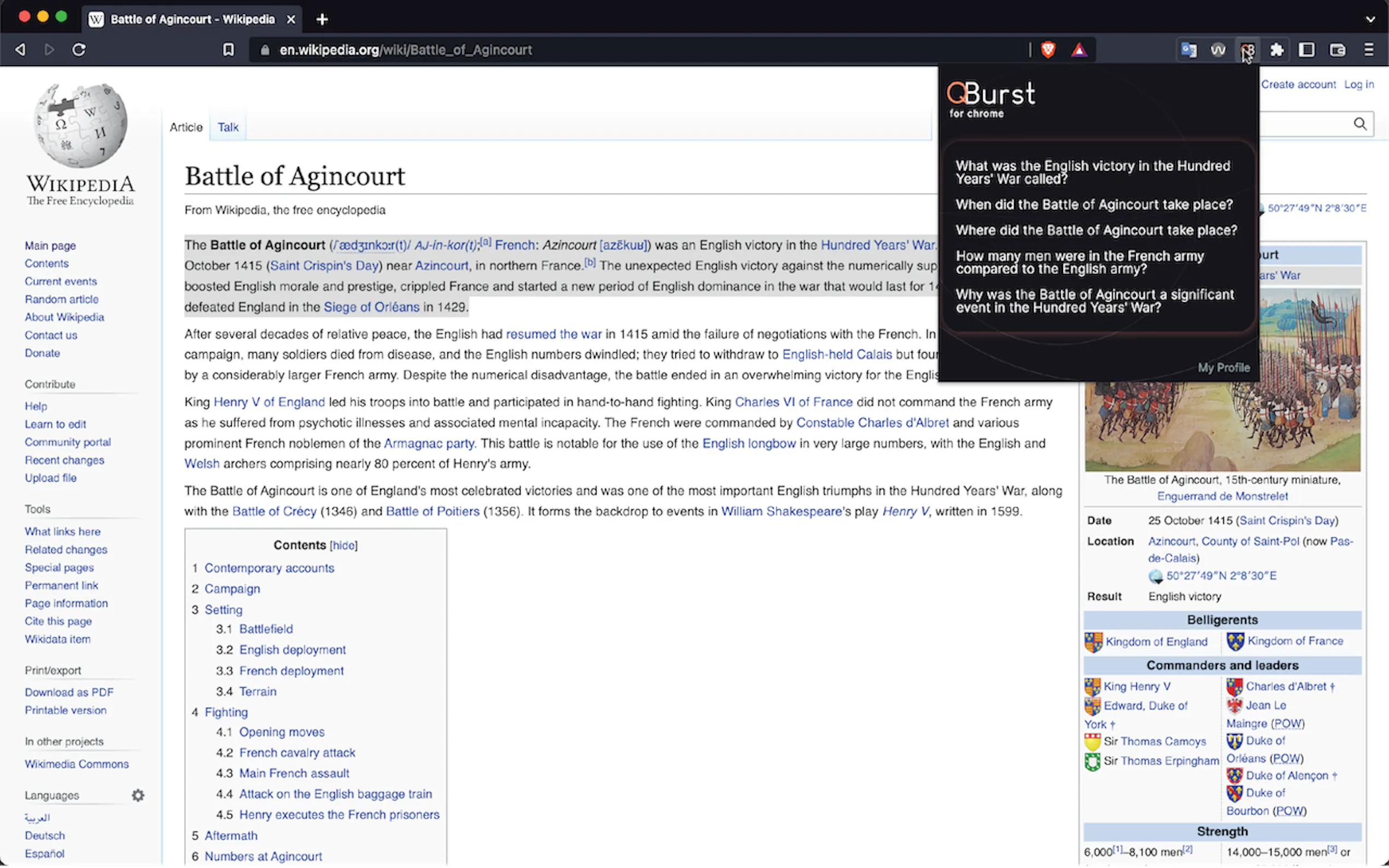This screenshot has width=1389, height=868.
Task: Open the translate extension icon
Action: pos(1188,50)
